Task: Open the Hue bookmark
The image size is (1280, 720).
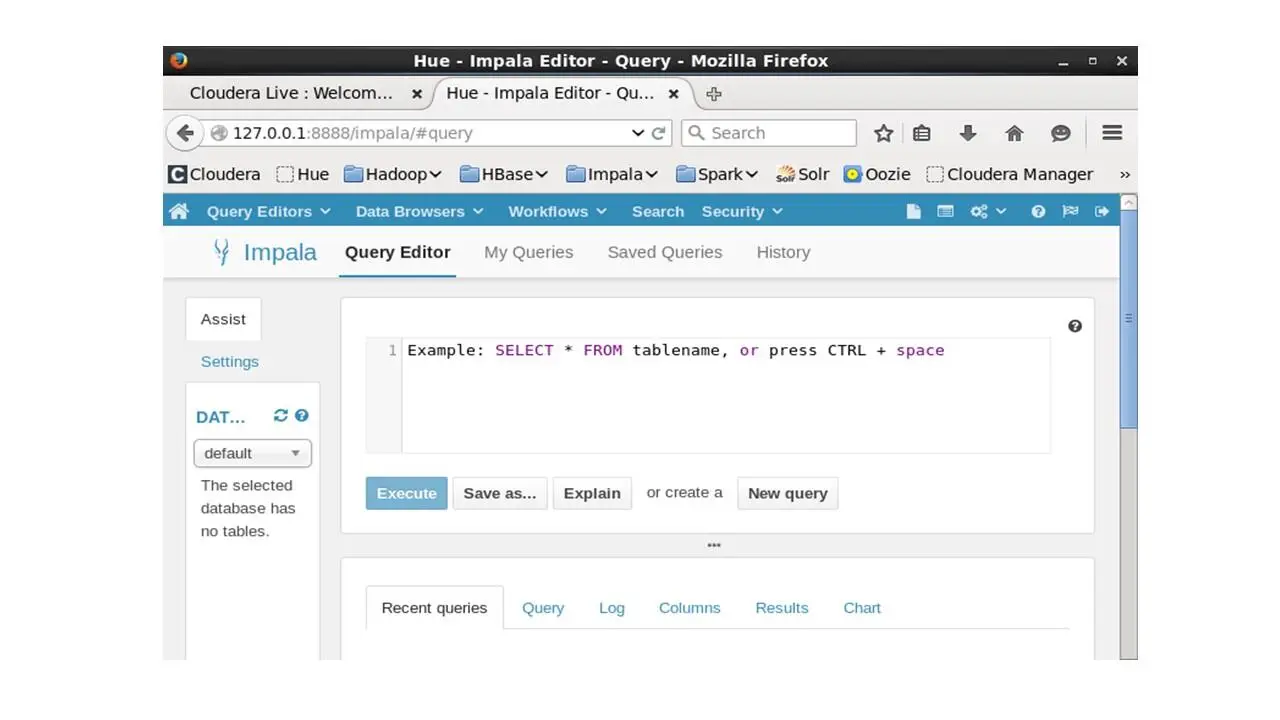Action: tap(302, 174)
